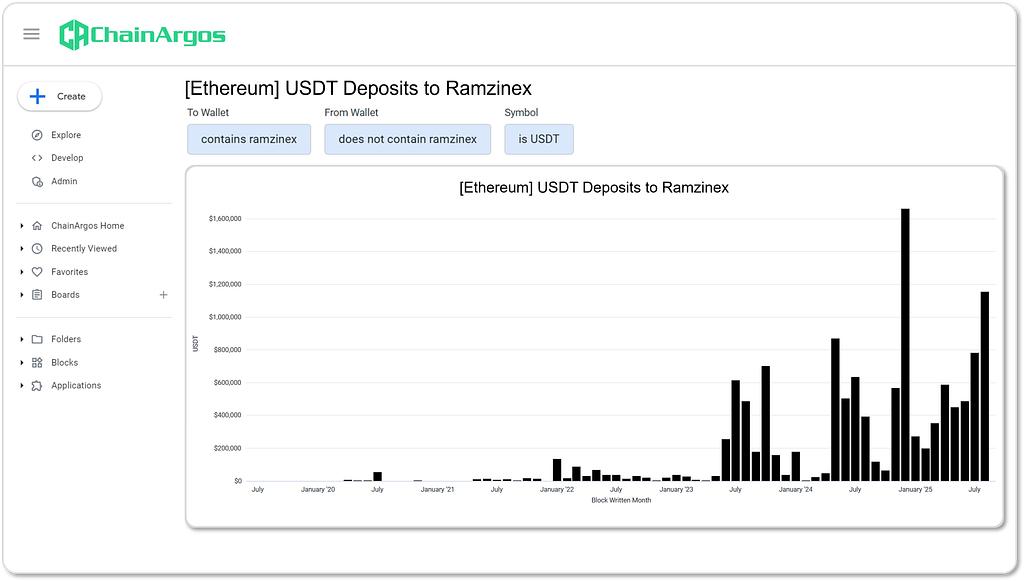
Task: Open Applications
Action: pyautogui.click(x=76, y=386)
